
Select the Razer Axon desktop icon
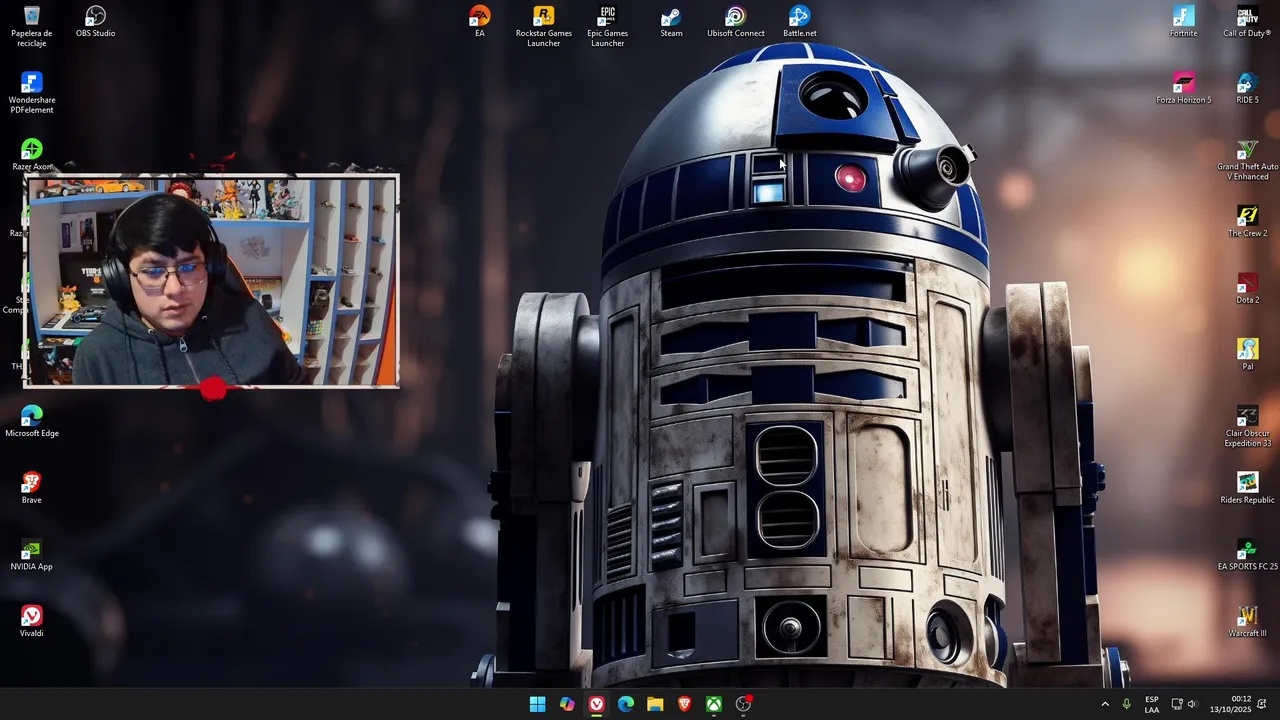[32, 156]
